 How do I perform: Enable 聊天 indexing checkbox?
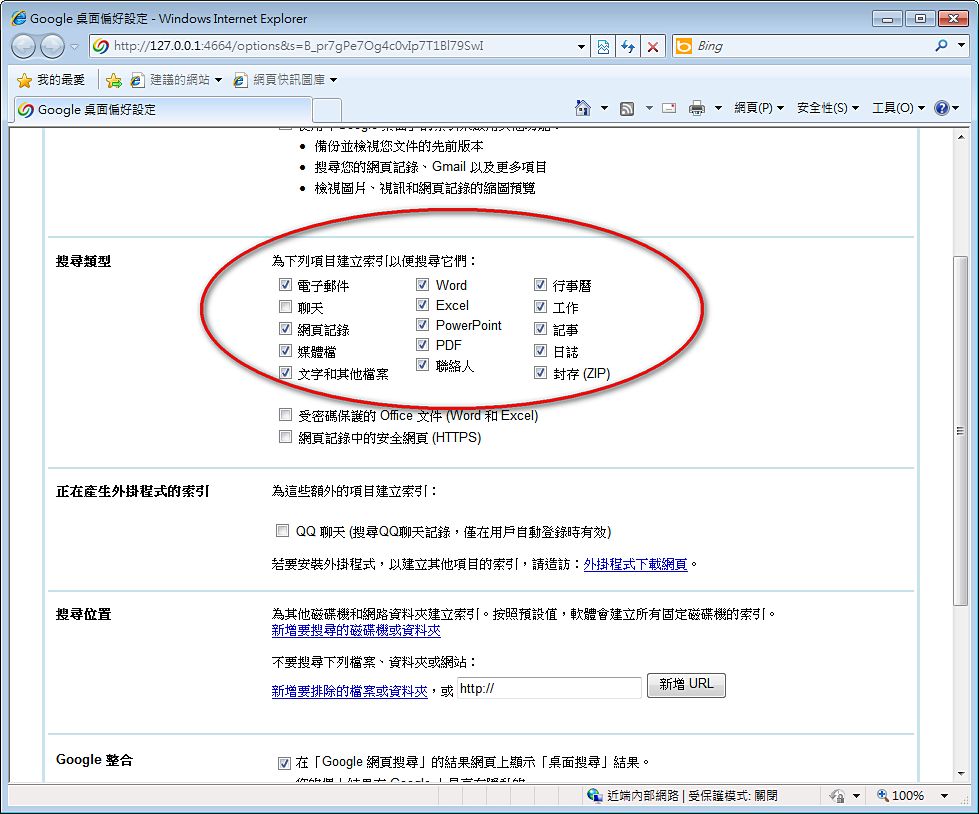point(285,306)
